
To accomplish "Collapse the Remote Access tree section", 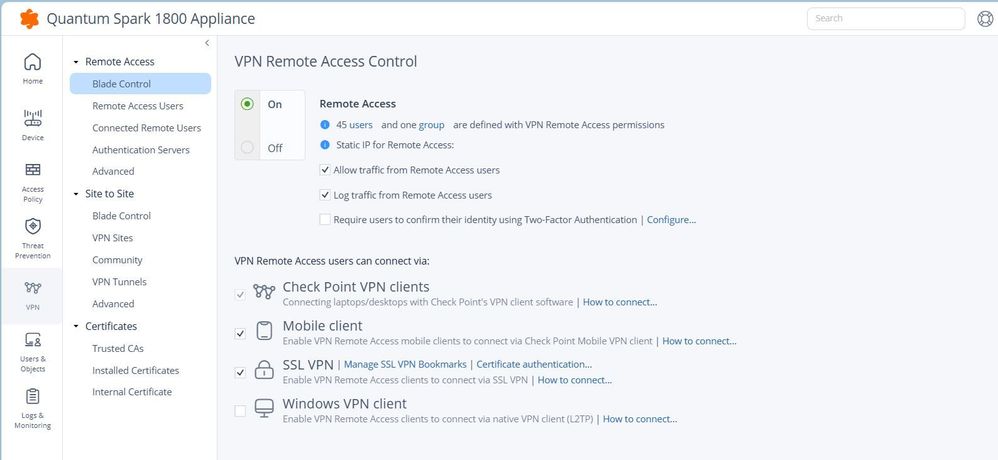I will coord(76,62).
